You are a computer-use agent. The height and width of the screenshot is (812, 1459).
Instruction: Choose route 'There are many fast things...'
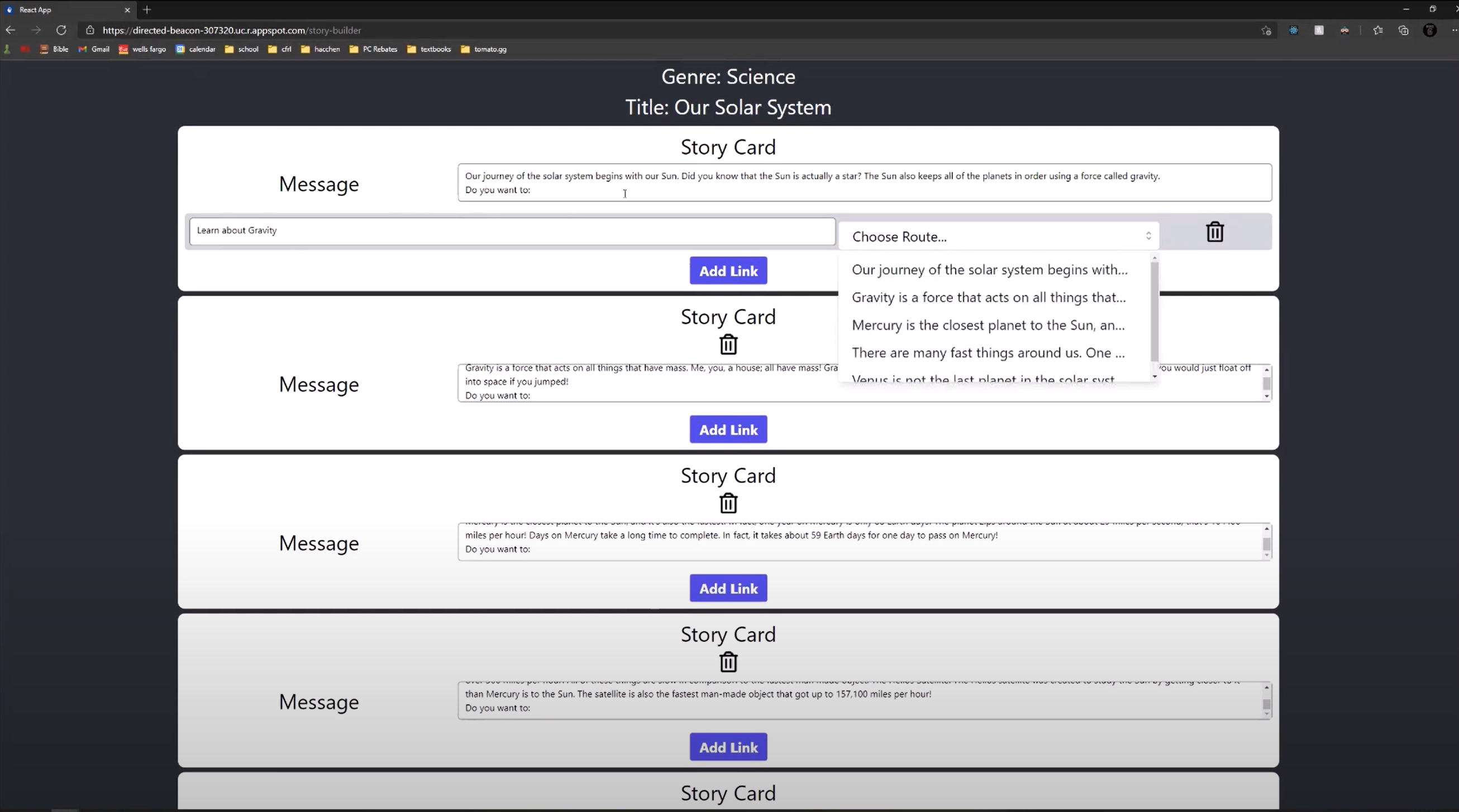(988, 353)
